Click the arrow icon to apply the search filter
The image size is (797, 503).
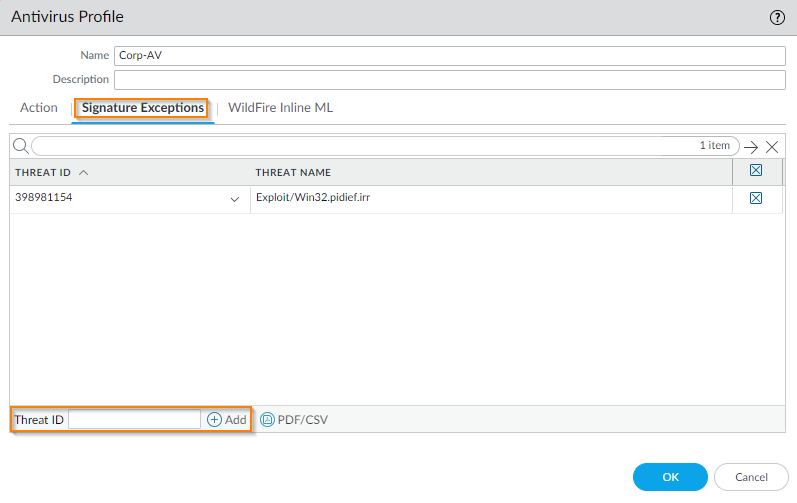click(751, 147)
